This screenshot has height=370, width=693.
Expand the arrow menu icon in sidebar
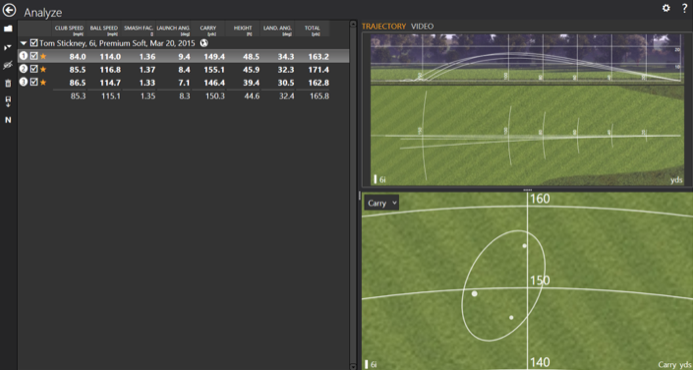point(8,47)
